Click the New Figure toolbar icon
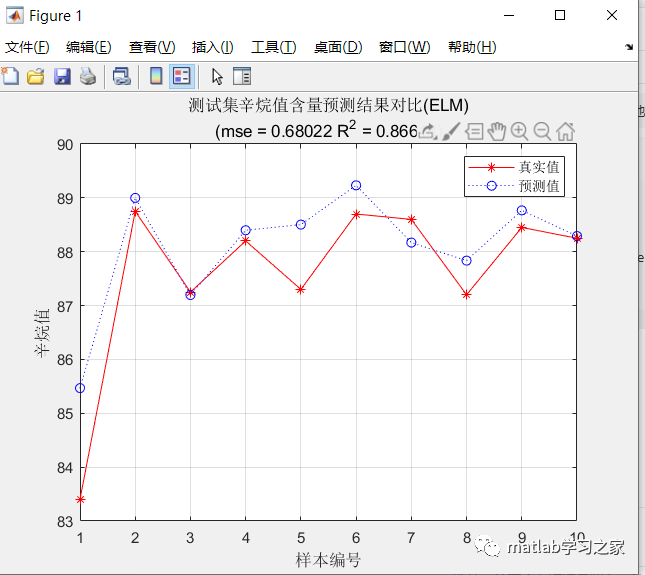 point(10,76)
